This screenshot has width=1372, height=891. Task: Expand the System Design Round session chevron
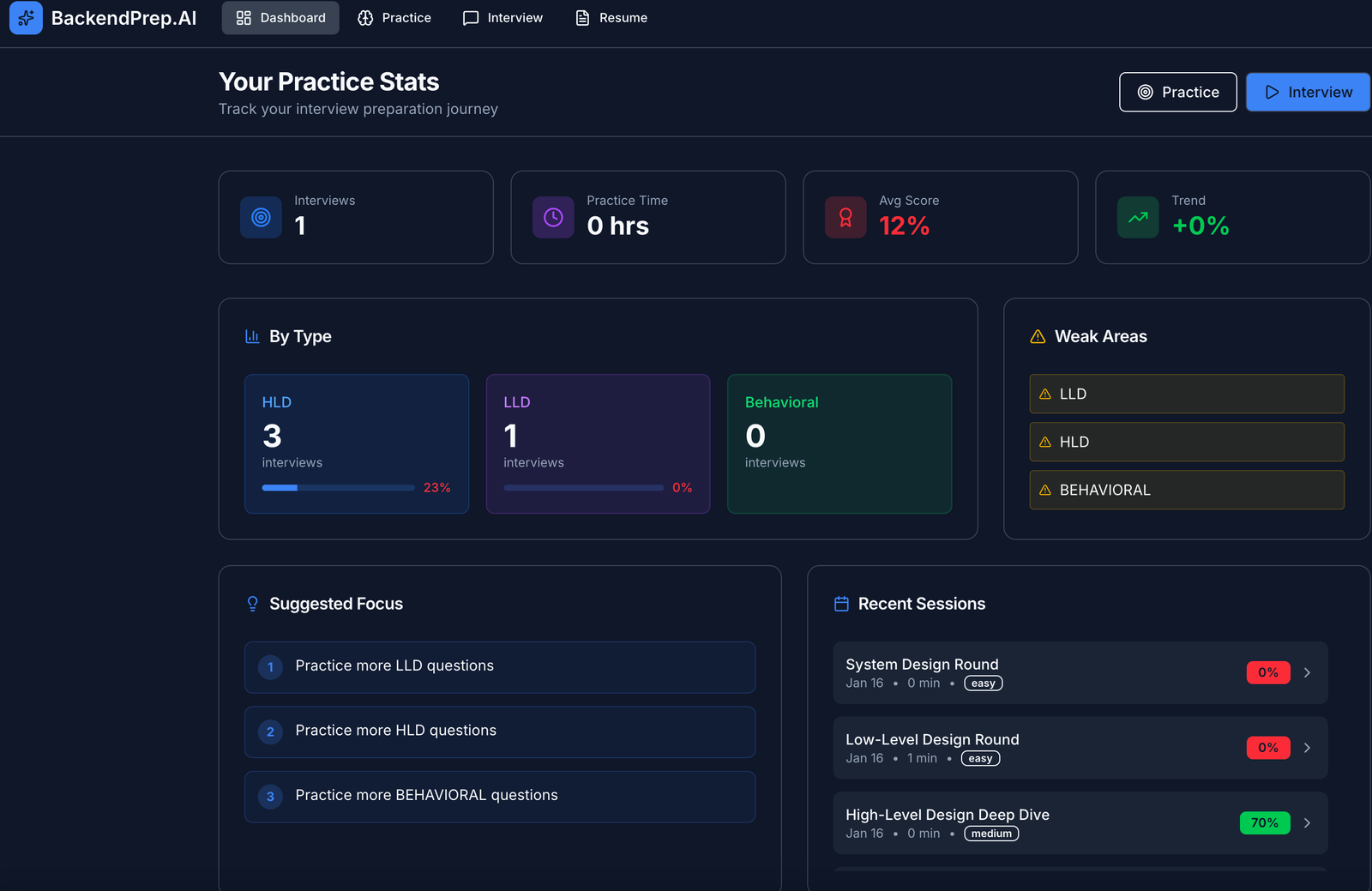coord(1307,673)
